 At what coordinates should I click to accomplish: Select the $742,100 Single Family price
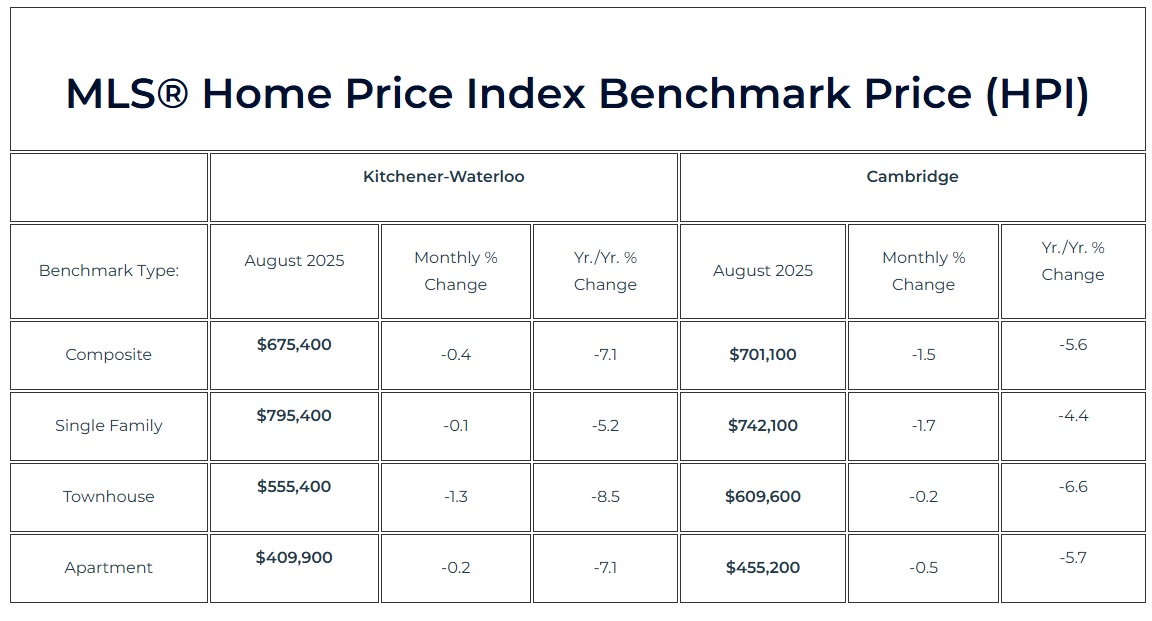pyautogui.click(x=763, y=426)
